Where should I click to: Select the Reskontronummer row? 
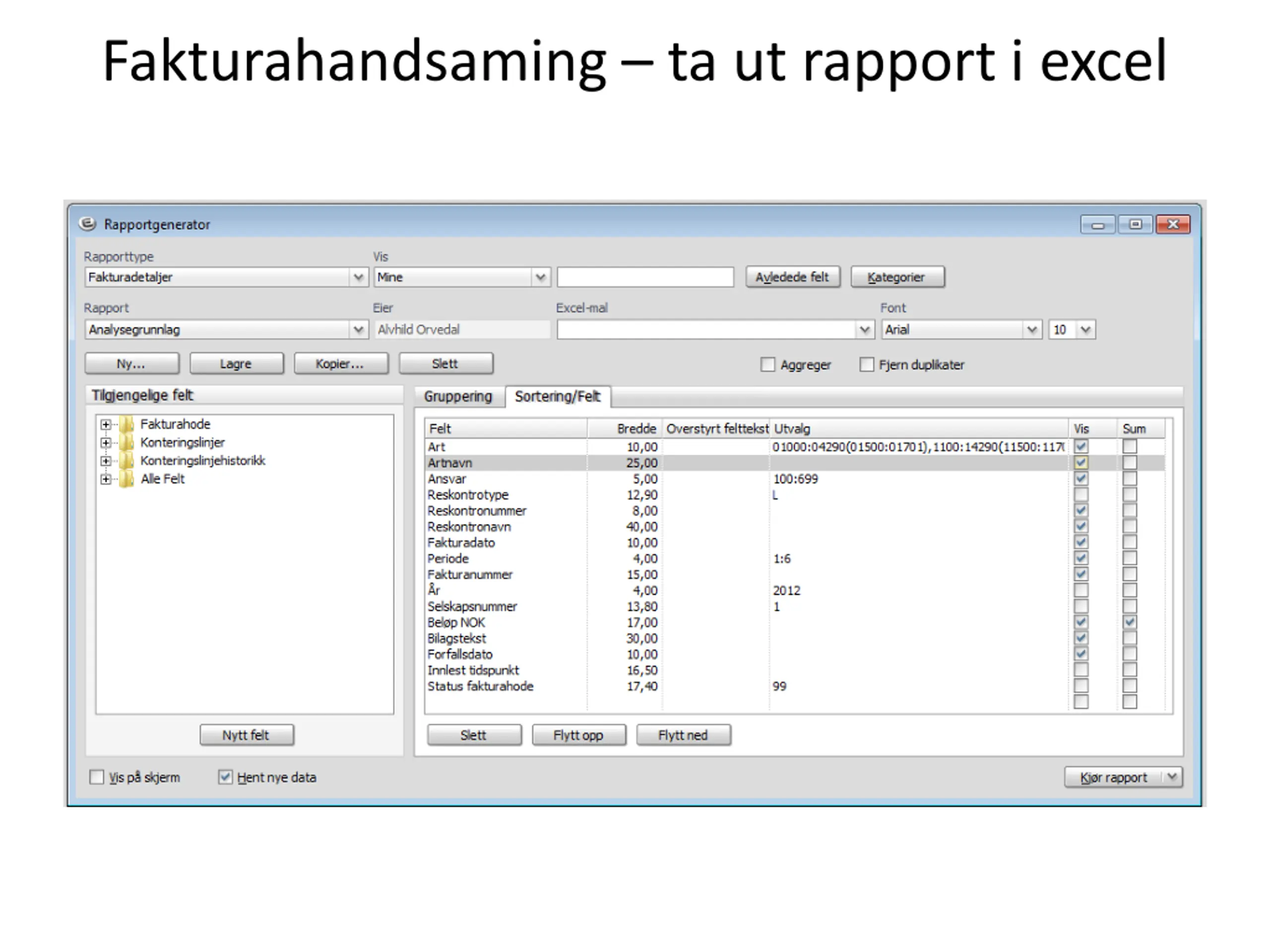[795, 511]
